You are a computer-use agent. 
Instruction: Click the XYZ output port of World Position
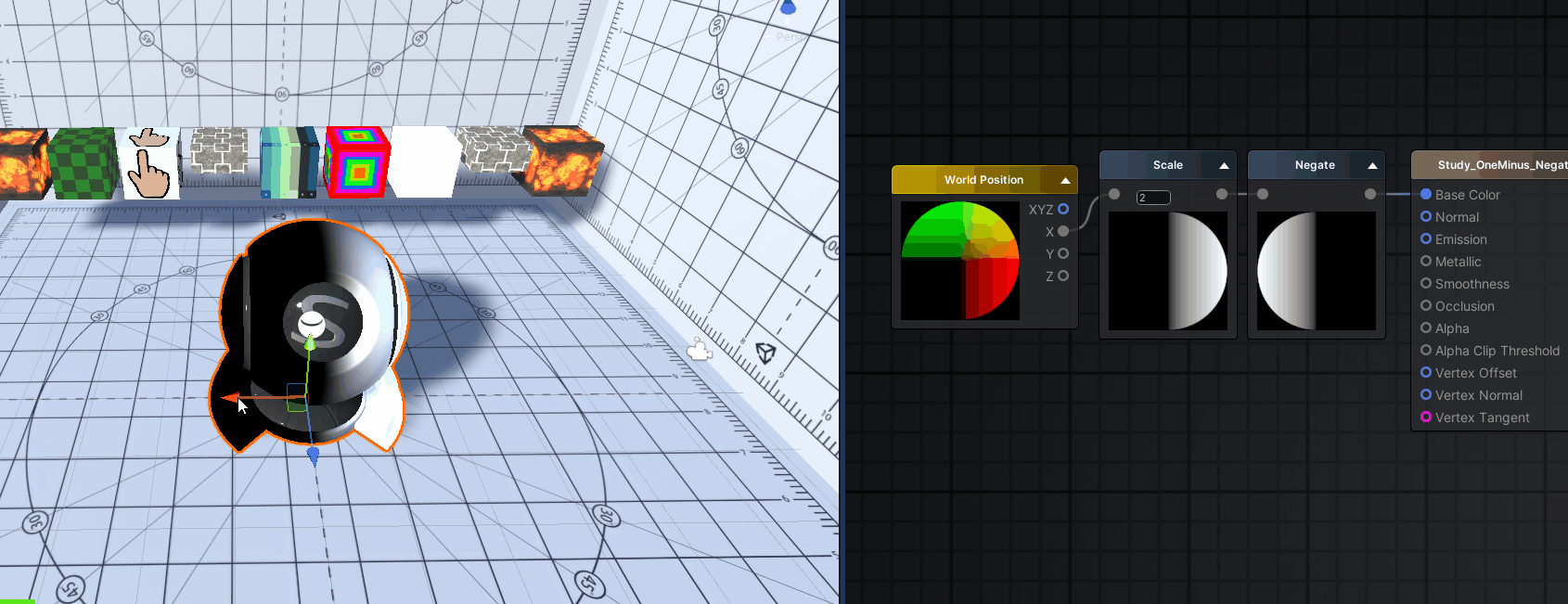point(1063,209)
